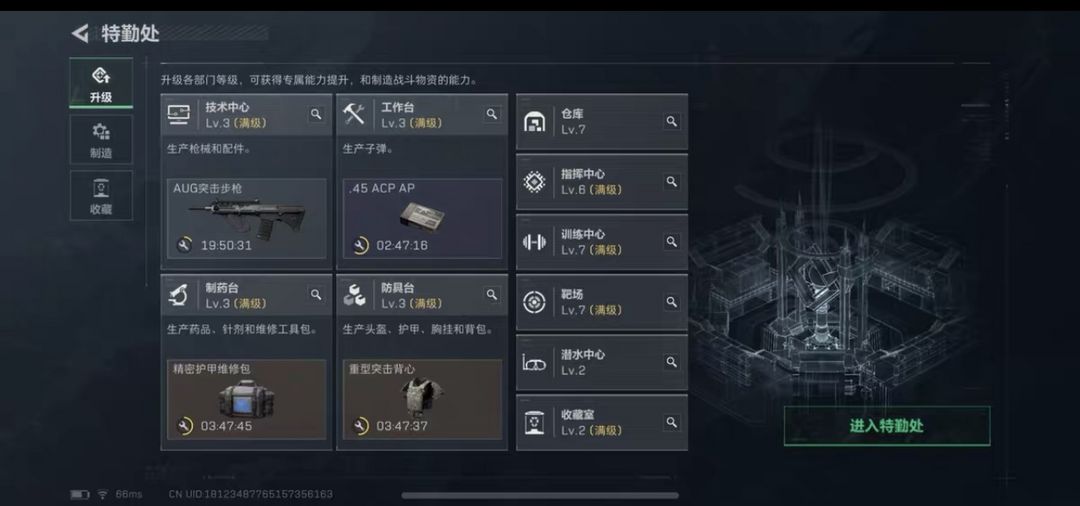Click the 靶场 target icon
Viewport: 1080px width, 506px height.
click(534, 302)
